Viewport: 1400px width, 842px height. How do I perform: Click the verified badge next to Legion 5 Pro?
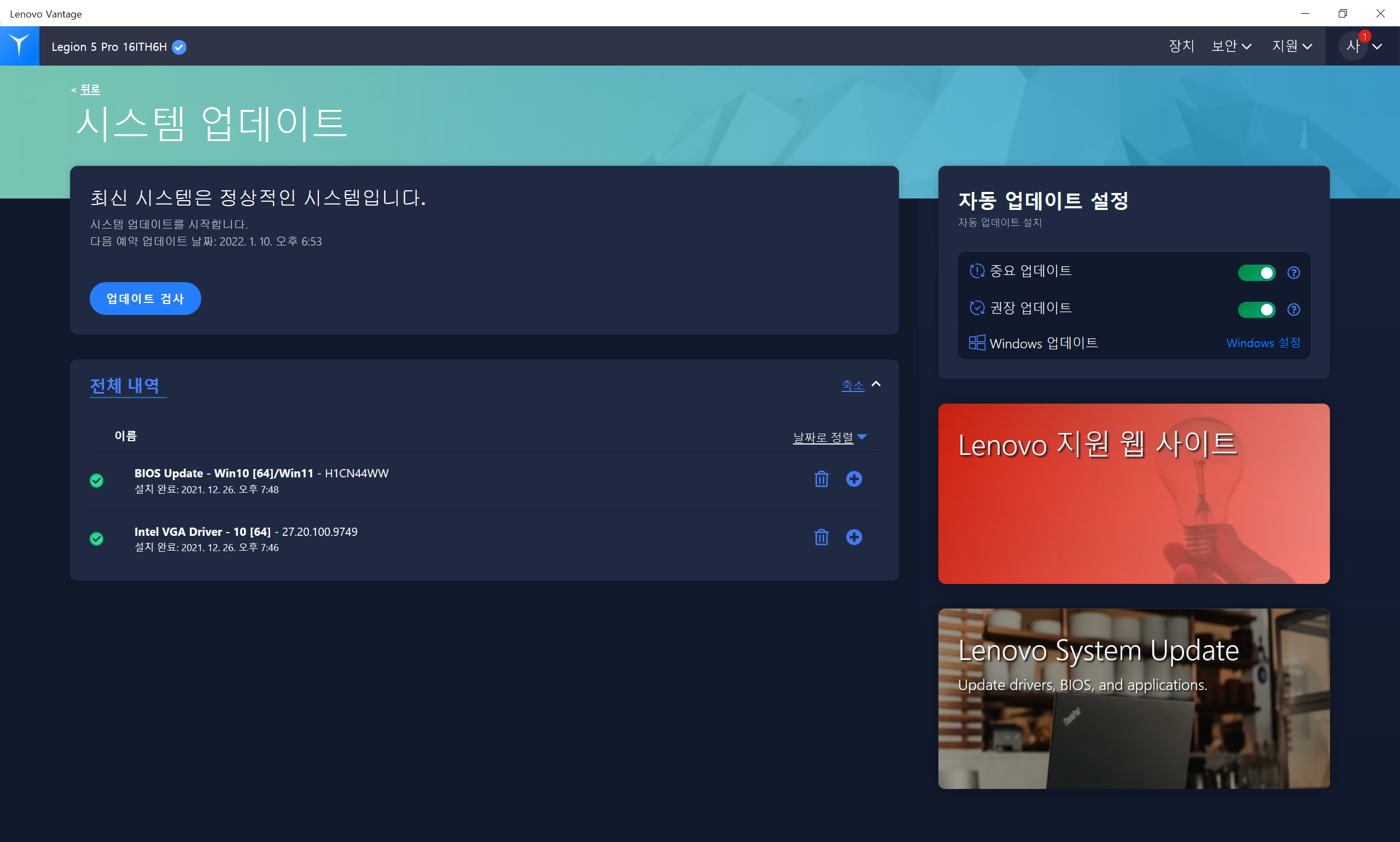pyautogui.click(x=179, y=47)
